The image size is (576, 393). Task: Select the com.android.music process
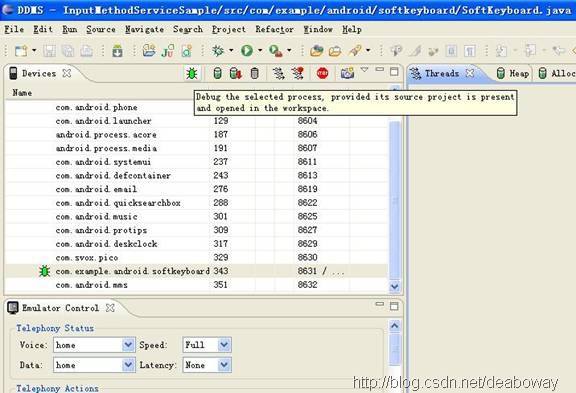click(197, 216)
